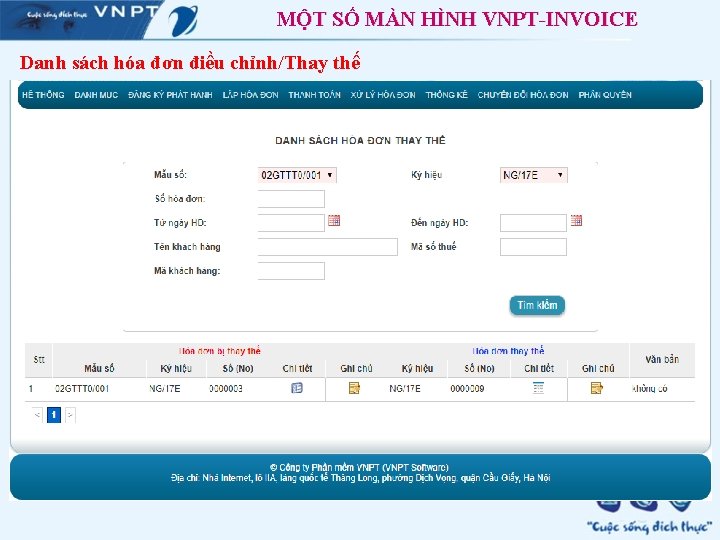Screen dimensions: 720x540
Task: View details of replacement invoice 0000009
Action: 538,388
